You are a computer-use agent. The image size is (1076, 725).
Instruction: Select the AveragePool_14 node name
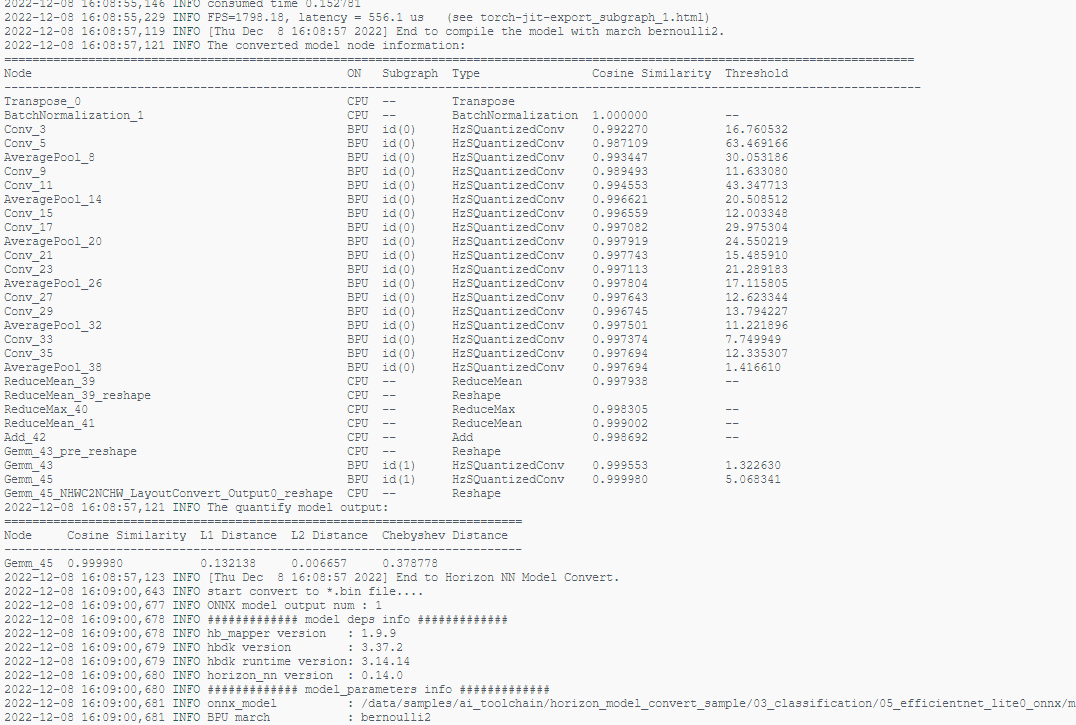52,199
